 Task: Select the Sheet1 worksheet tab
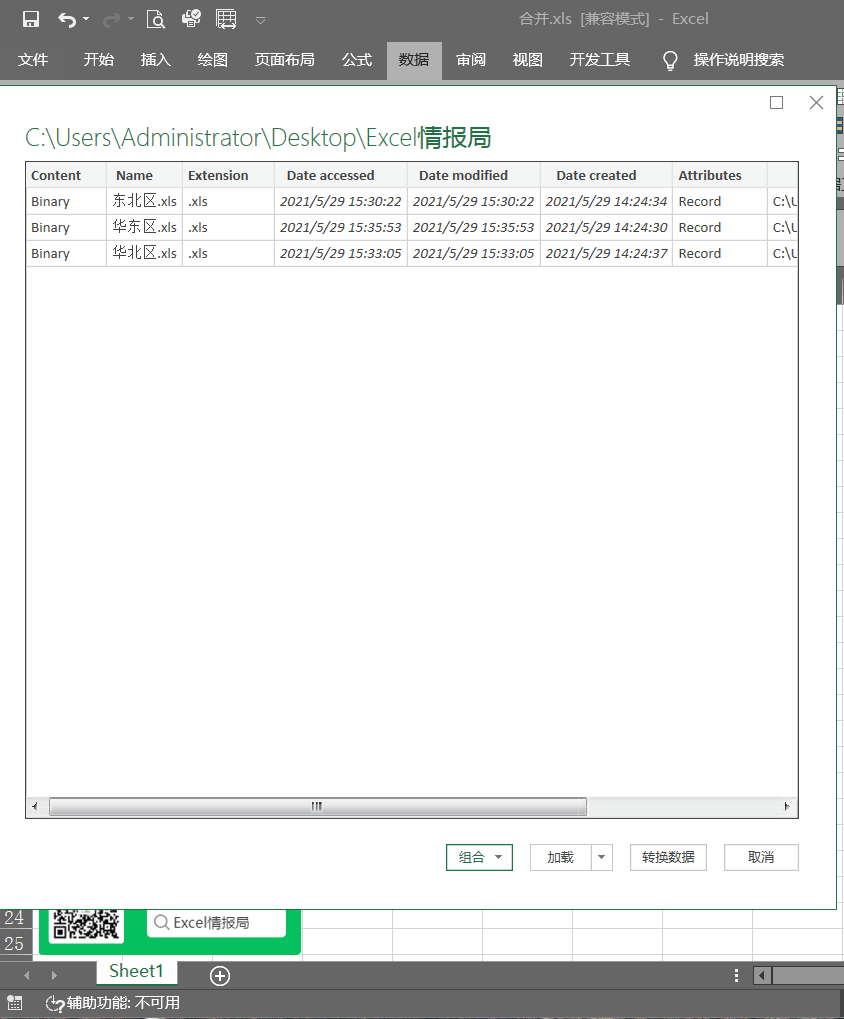[x=136, y=972]
